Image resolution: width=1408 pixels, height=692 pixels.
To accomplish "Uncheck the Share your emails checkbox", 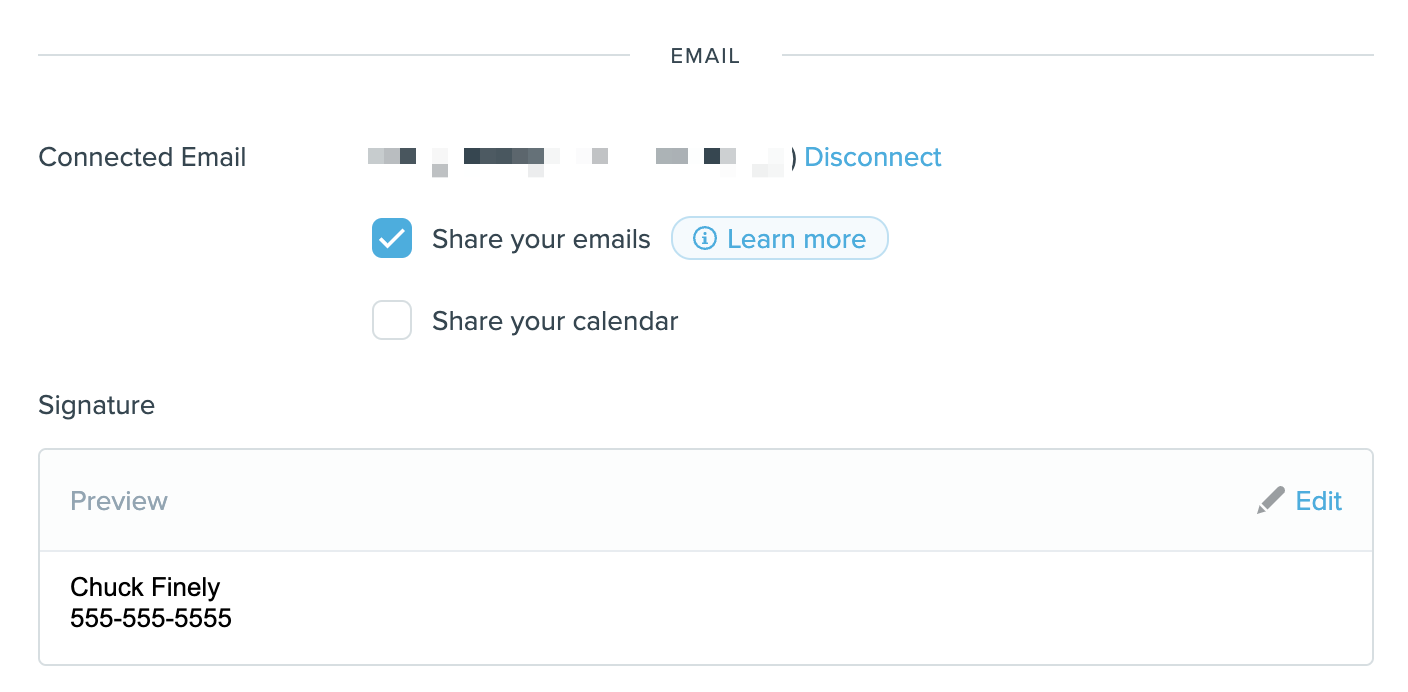I will [392, 239].
